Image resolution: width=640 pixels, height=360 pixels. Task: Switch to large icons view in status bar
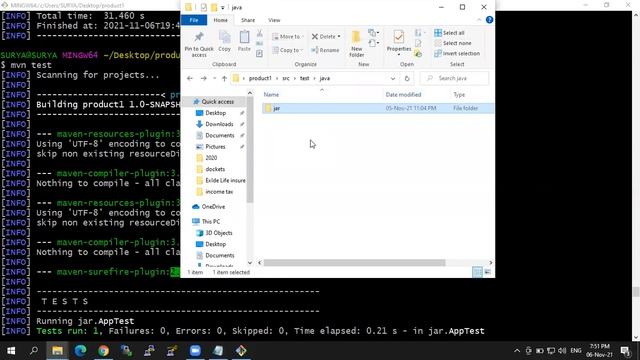488,272
